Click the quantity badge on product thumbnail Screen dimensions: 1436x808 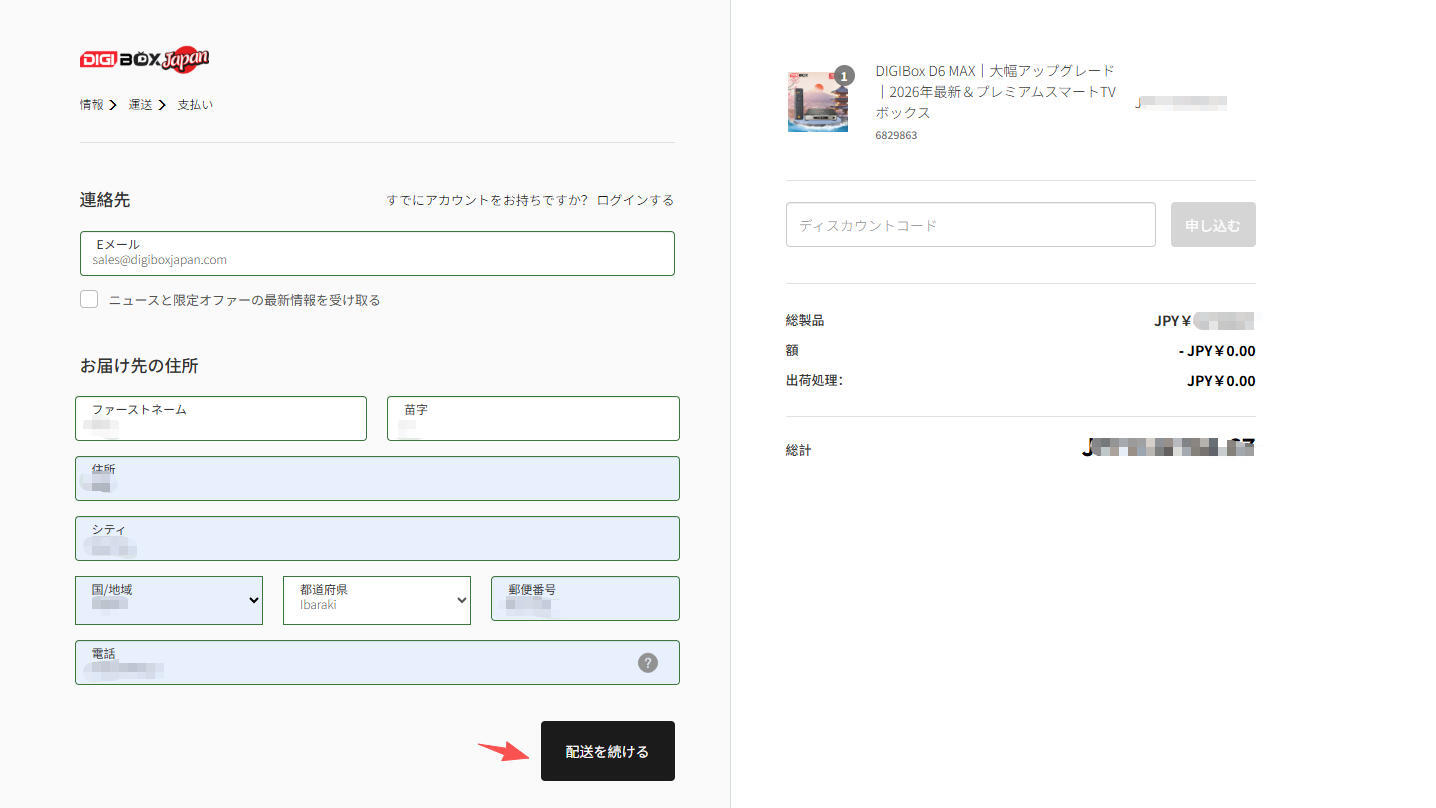point(844,76)
